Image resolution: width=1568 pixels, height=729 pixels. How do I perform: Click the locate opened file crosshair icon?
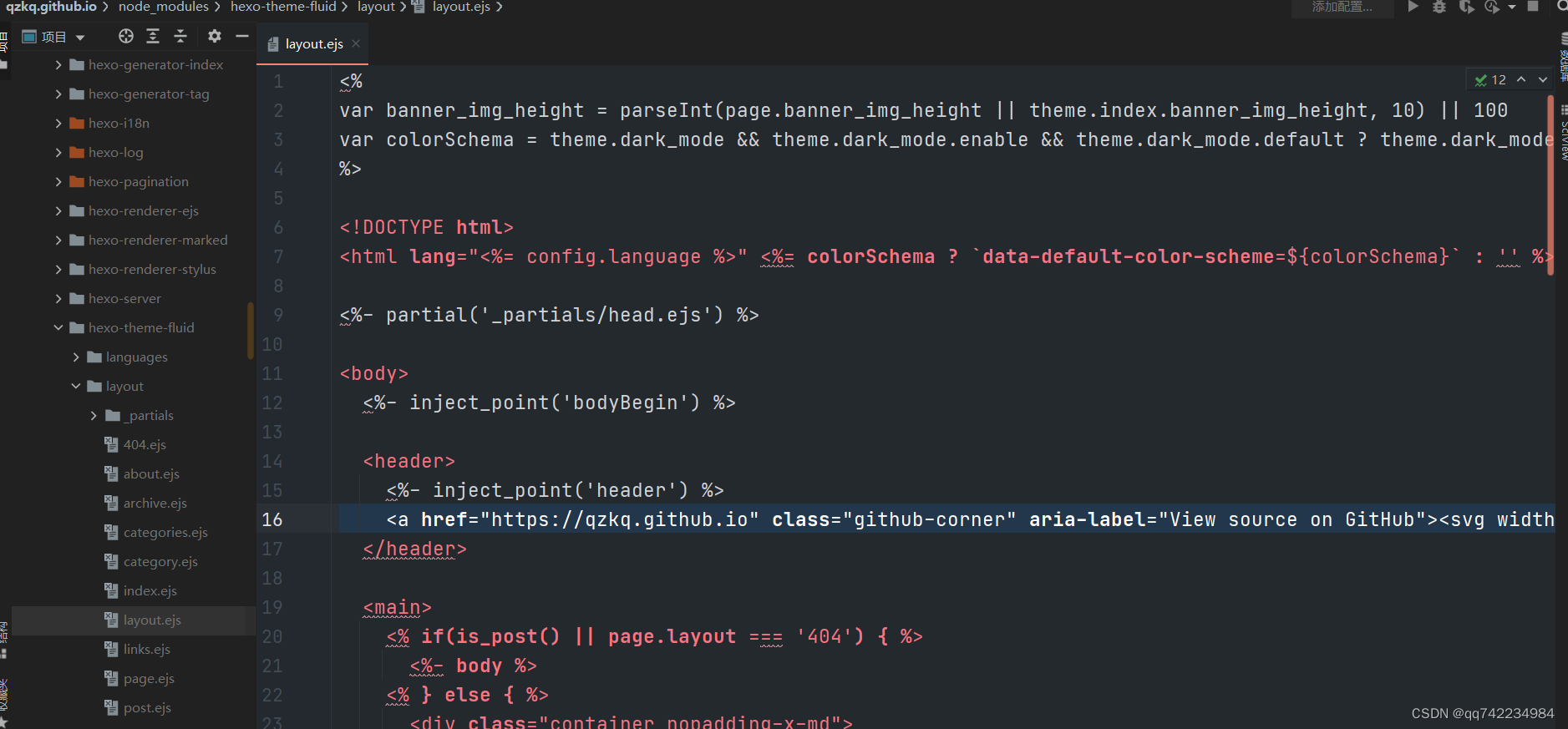coord(126,36)
